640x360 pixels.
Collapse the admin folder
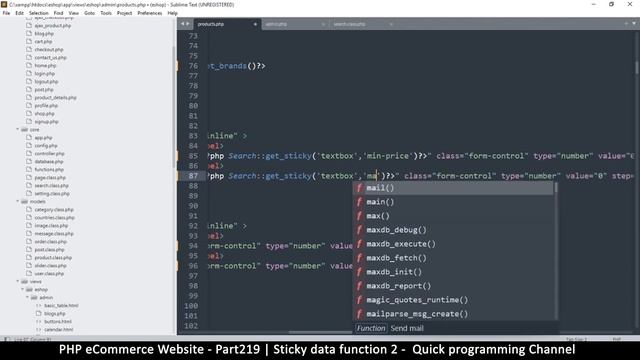tap(27, 297)
